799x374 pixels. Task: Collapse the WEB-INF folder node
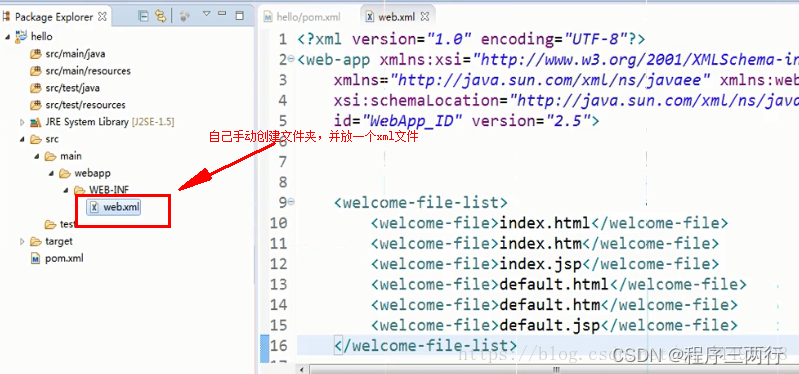[66, 191]
